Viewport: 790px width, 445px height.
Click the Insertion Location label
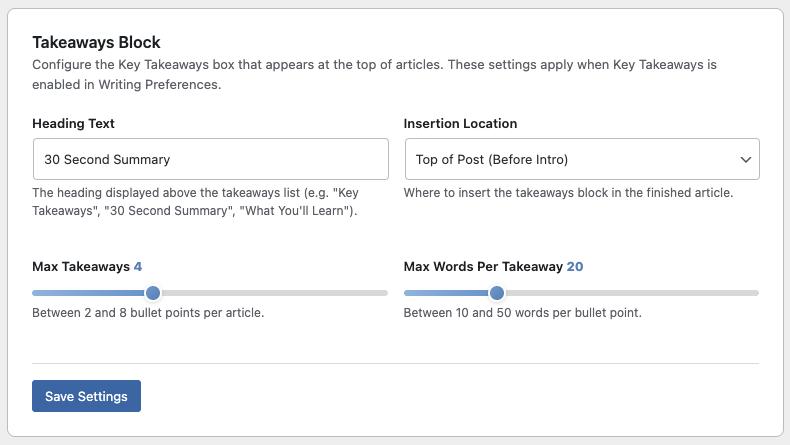click(460, 123)
